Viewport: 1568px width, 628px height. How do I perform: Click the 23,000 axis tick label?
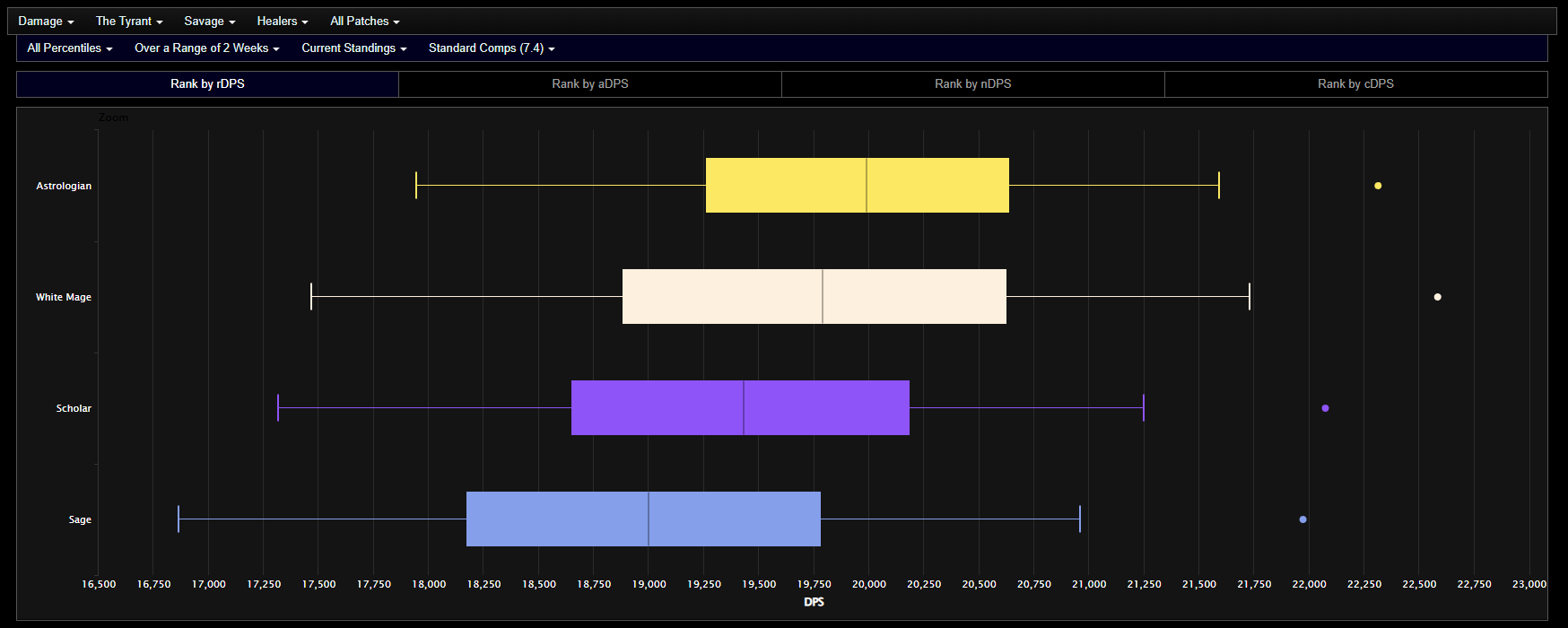pyautogui.click(x=1529, y=584)
